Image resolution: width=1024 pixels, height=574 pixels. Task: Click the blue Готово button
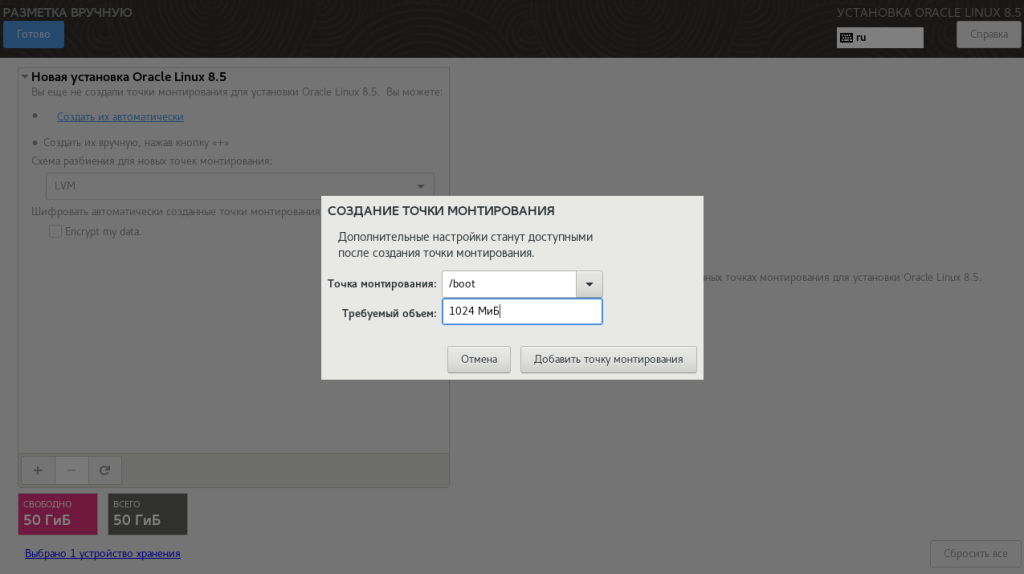pyautogui.click(x=33, y=35)
